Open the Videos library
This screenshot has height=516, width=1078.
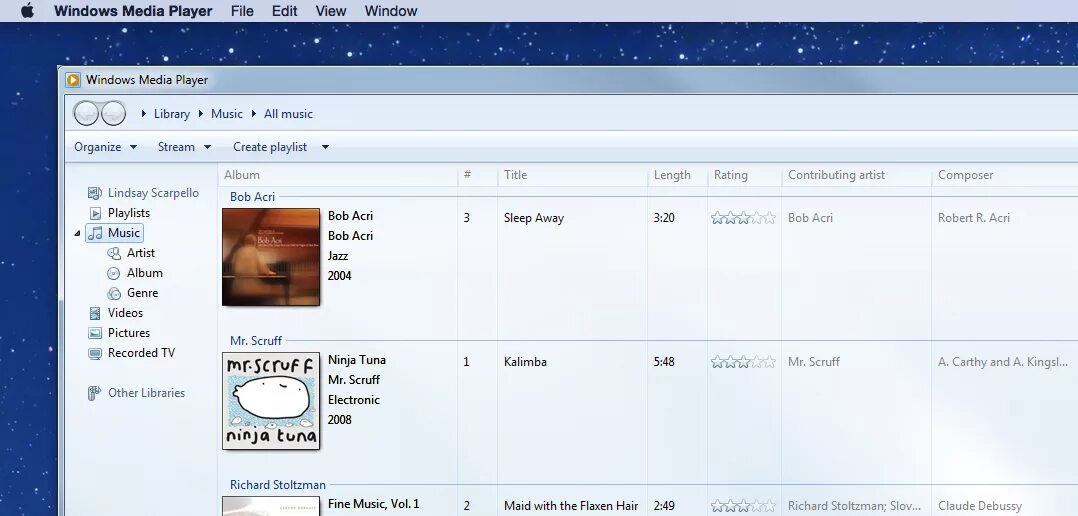coord(125,313)
